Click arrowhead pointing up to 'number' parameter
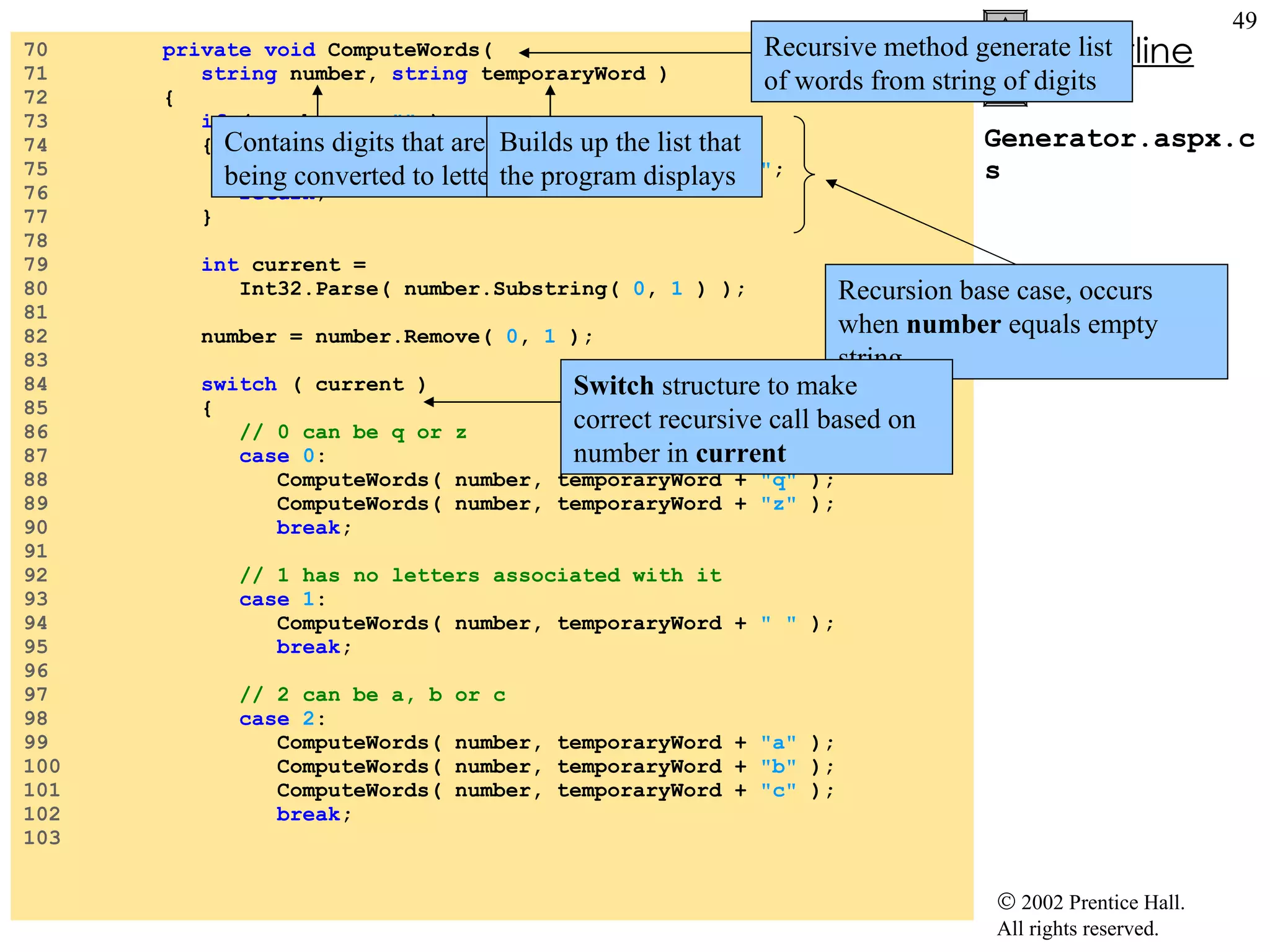Image resolution: width=1270 pixels, height=952 pixels. 317,90
